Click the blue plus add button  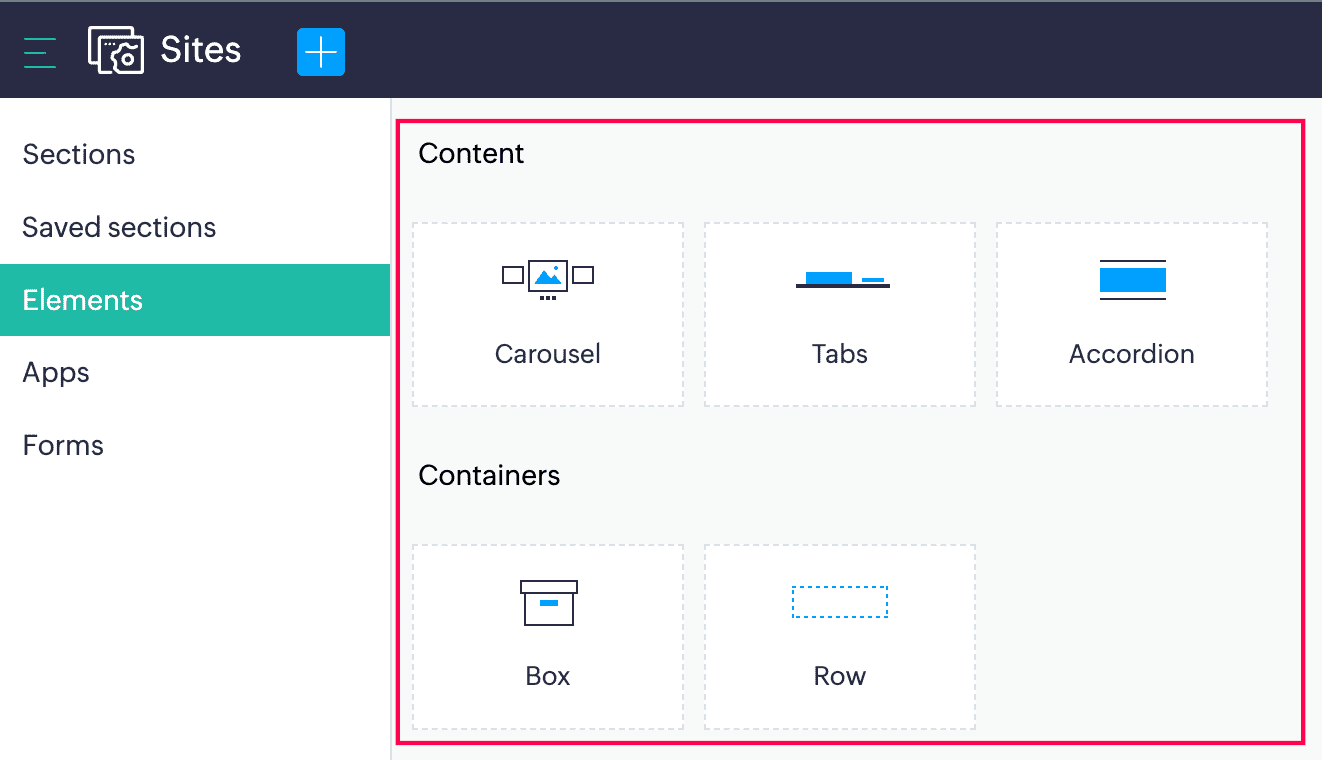[x=321, y=52]
